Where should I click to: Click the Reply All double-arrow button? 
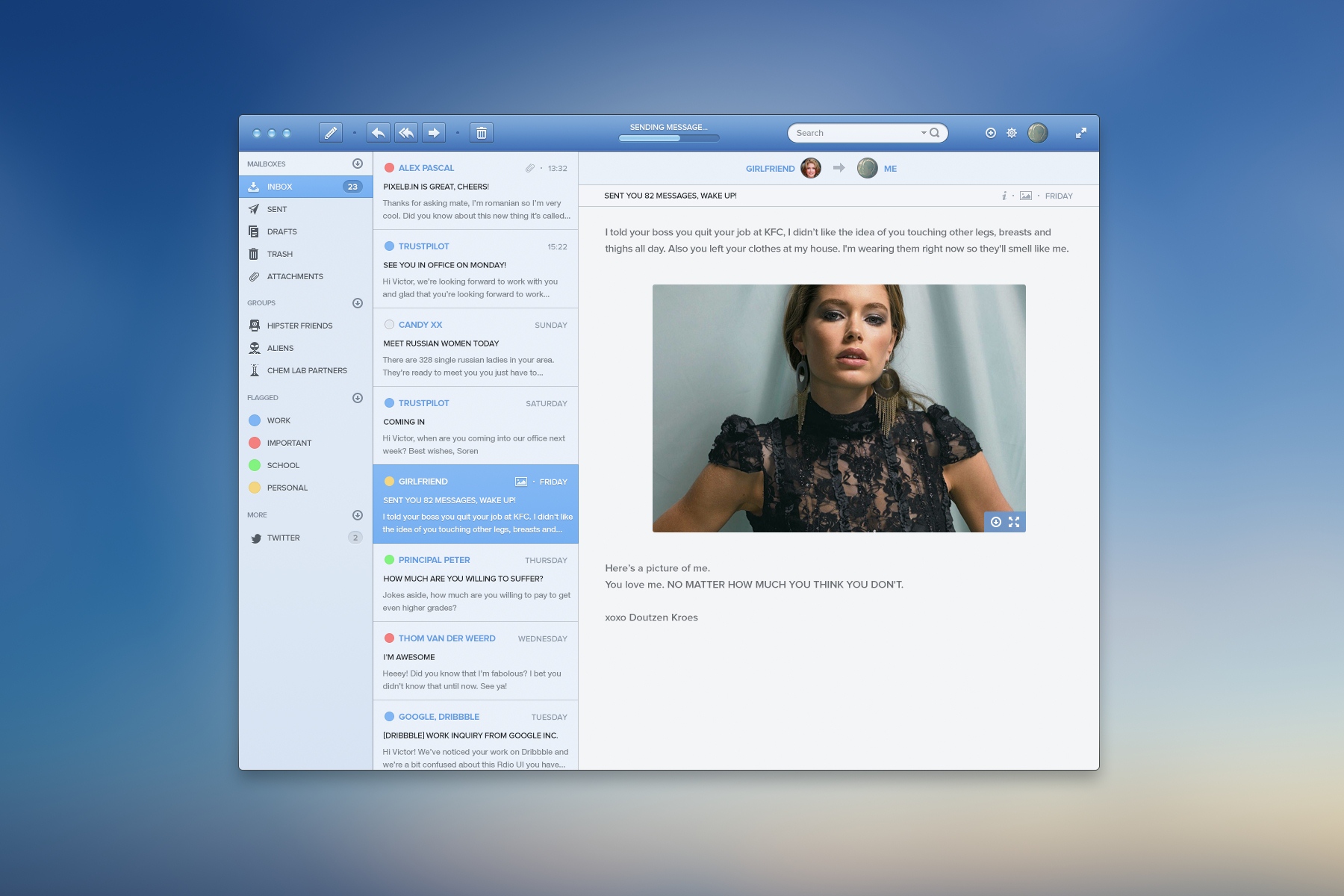406,133
